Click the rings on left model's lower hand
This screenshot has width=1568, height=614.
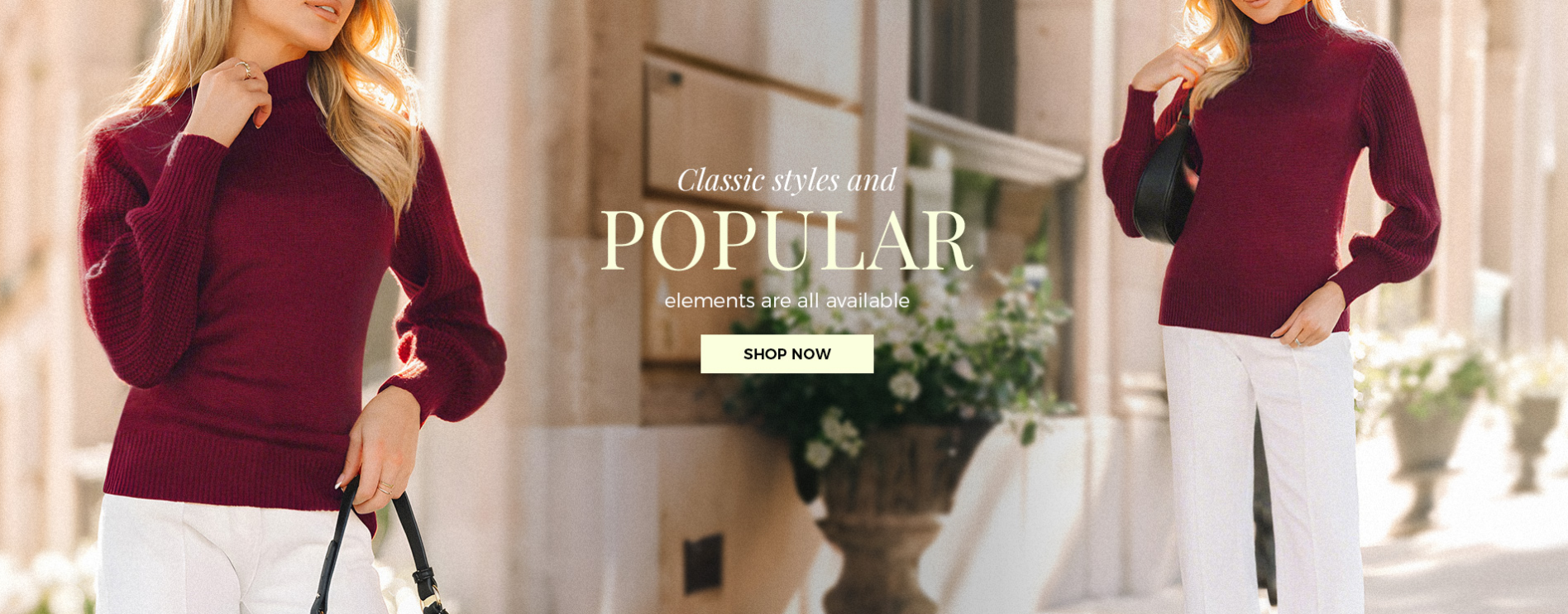385,487
